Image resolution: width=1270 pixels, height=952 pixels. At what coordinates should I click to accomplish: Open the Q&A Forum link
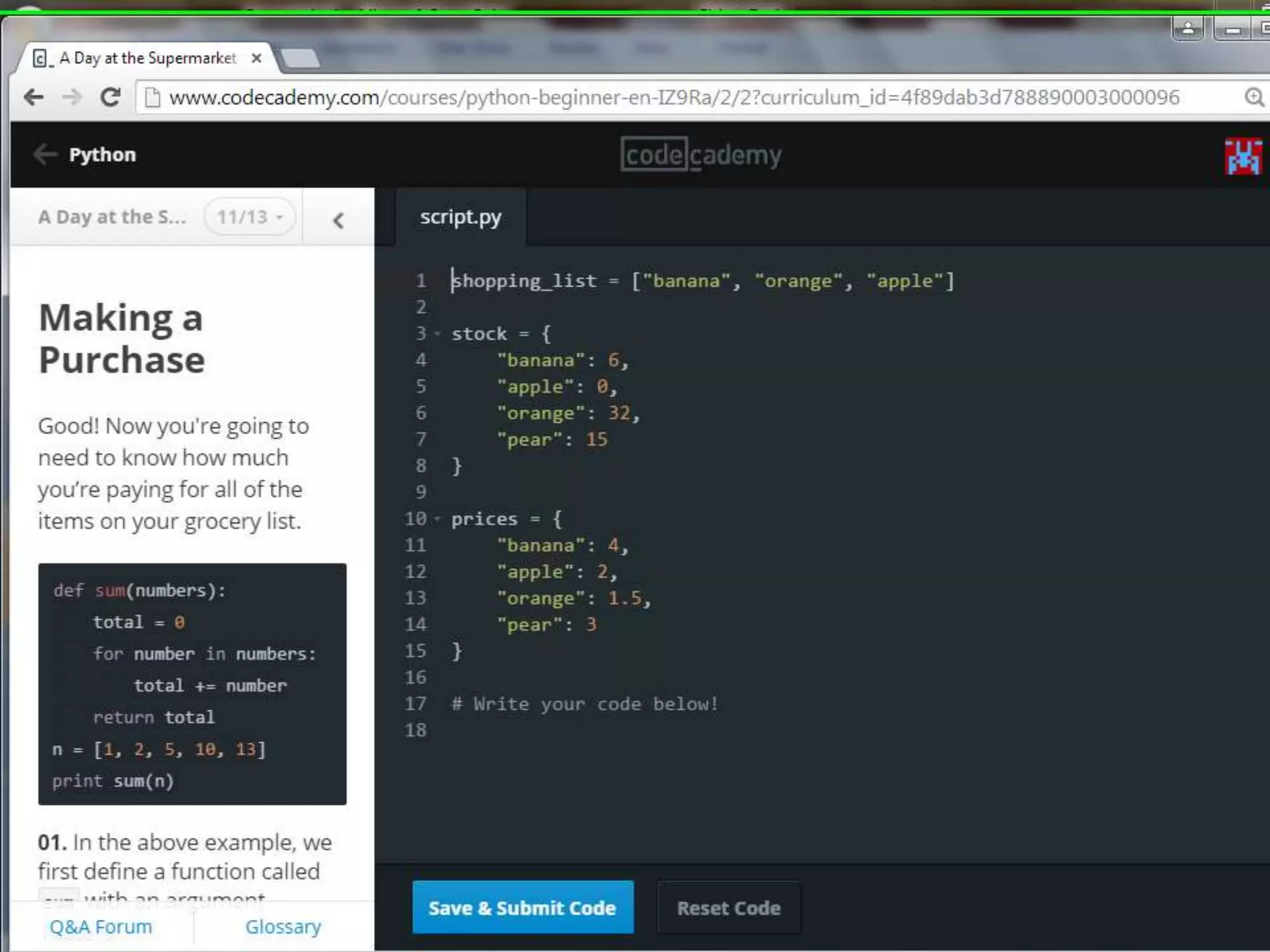101,927
